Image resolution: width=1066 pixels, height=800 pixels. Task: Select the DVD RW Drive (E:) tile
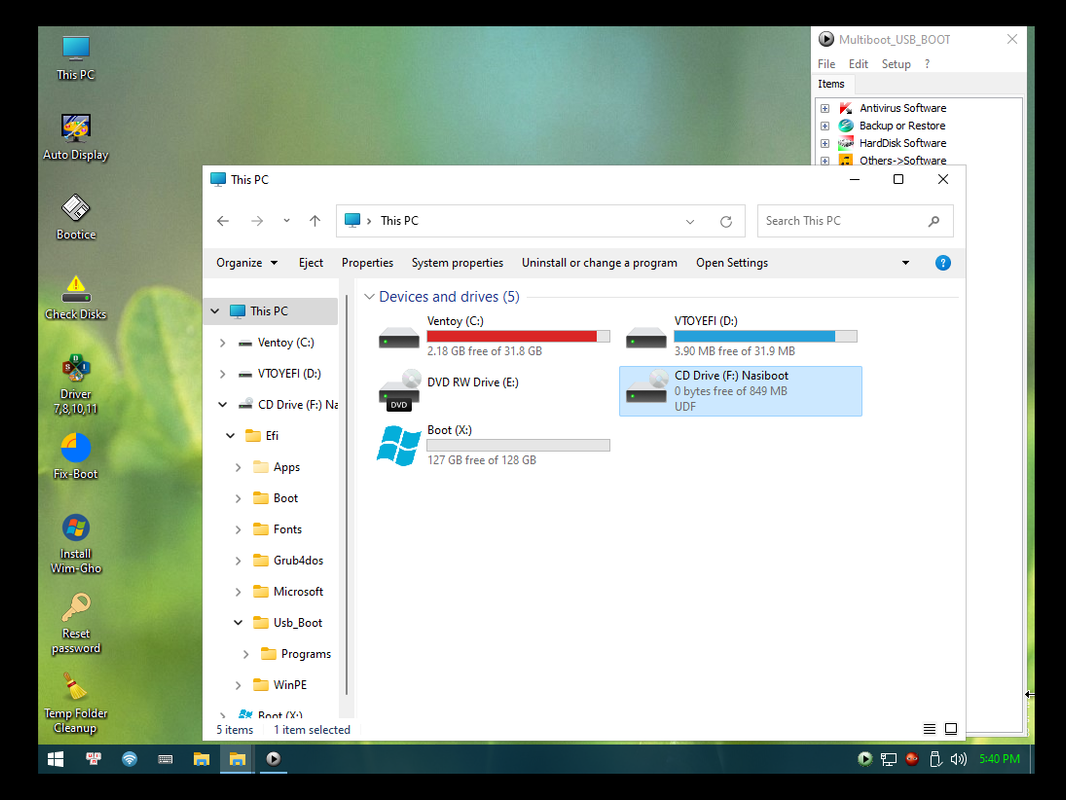(x=494, y=392)
